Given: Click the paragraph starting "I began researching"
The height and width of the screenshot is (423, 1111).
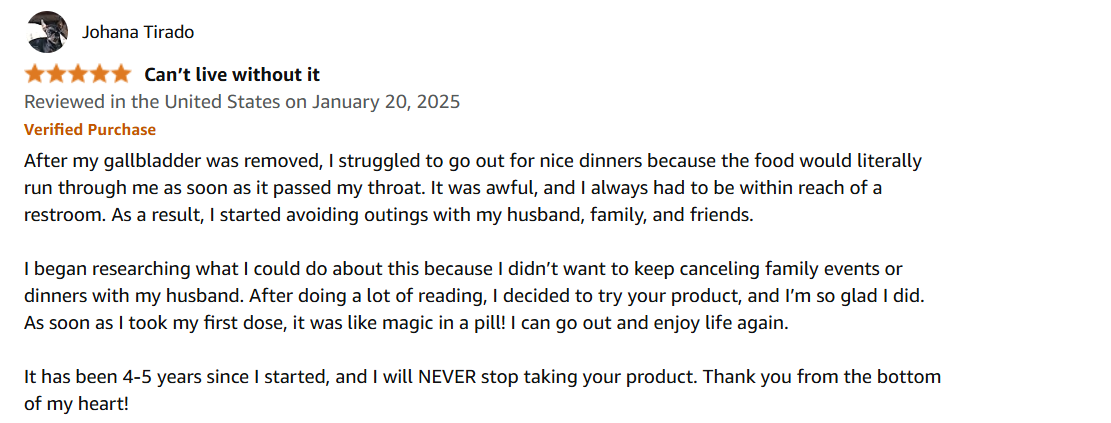Looking at the screenshot, I should 474,297.
